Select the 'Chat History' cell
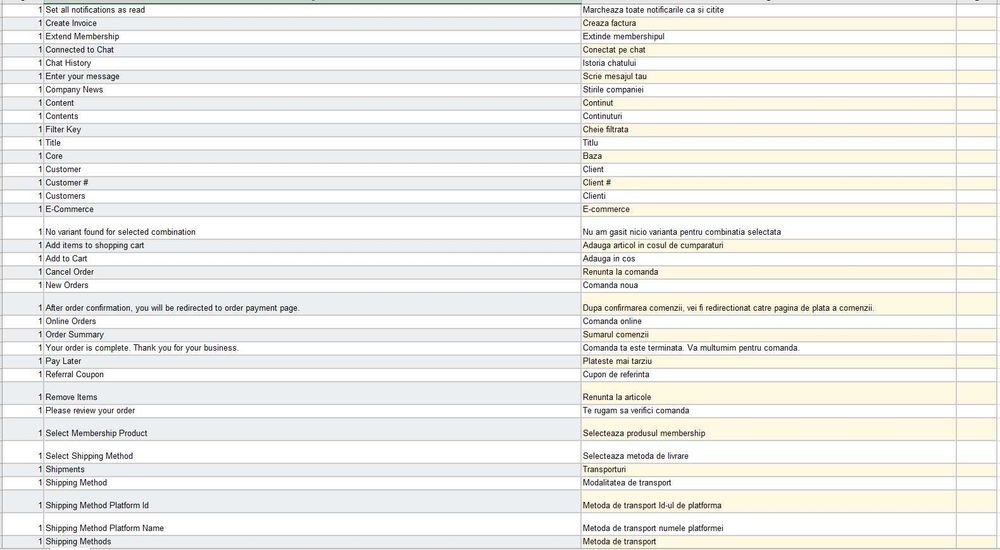The width and height of the screenshot is (1000, 550). coord(312,63)
